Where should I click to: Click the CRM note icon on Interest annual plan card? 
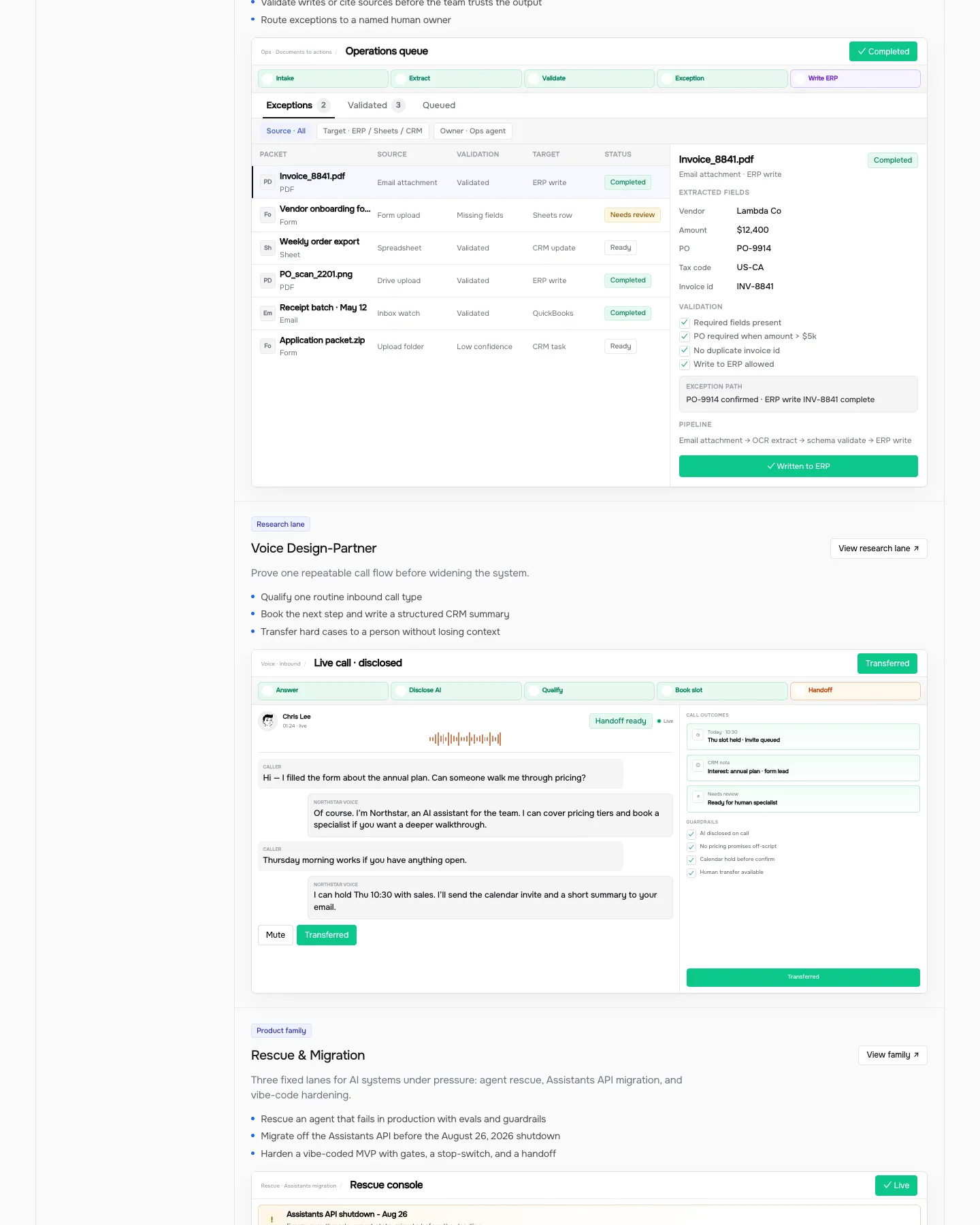[698, 766]
